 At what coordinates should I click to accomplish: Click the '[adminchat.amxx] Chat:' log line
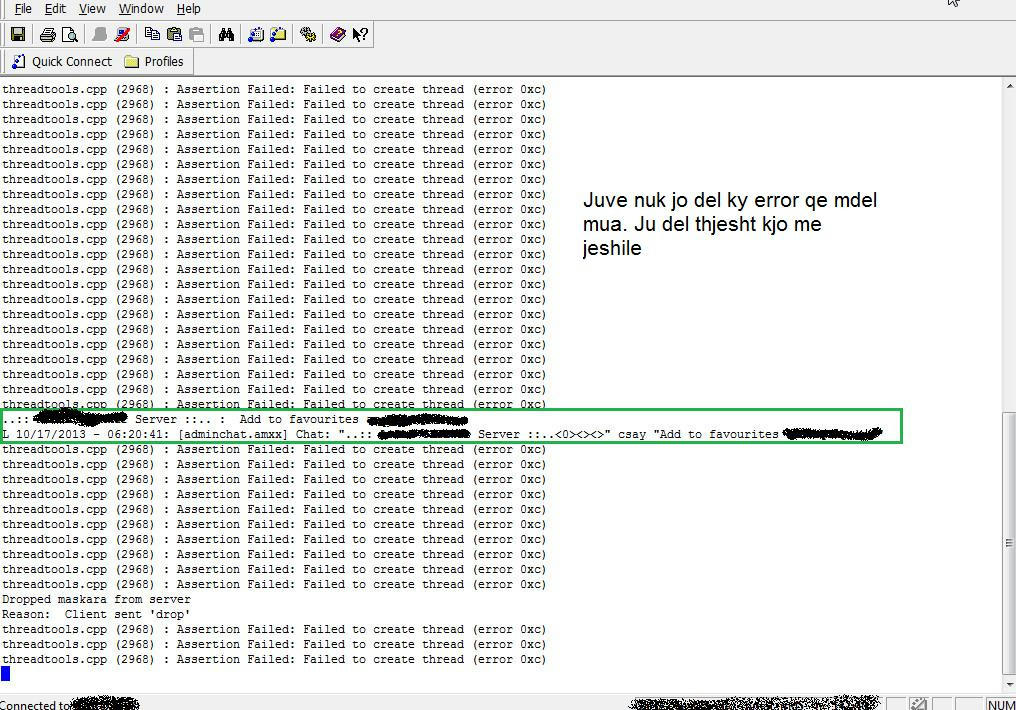point(443,434)
